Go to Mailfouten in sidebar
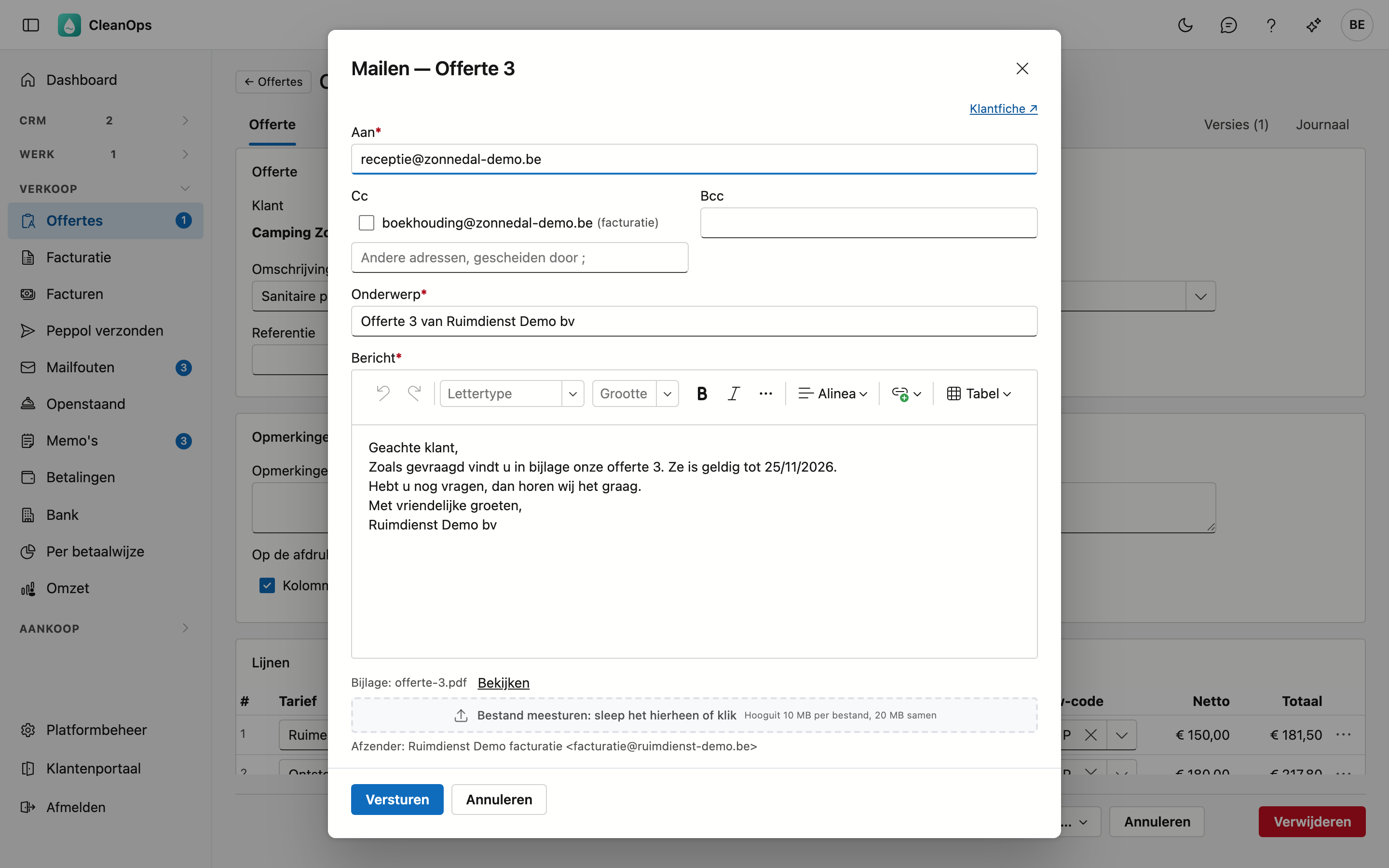 click(x=105, y=367)
